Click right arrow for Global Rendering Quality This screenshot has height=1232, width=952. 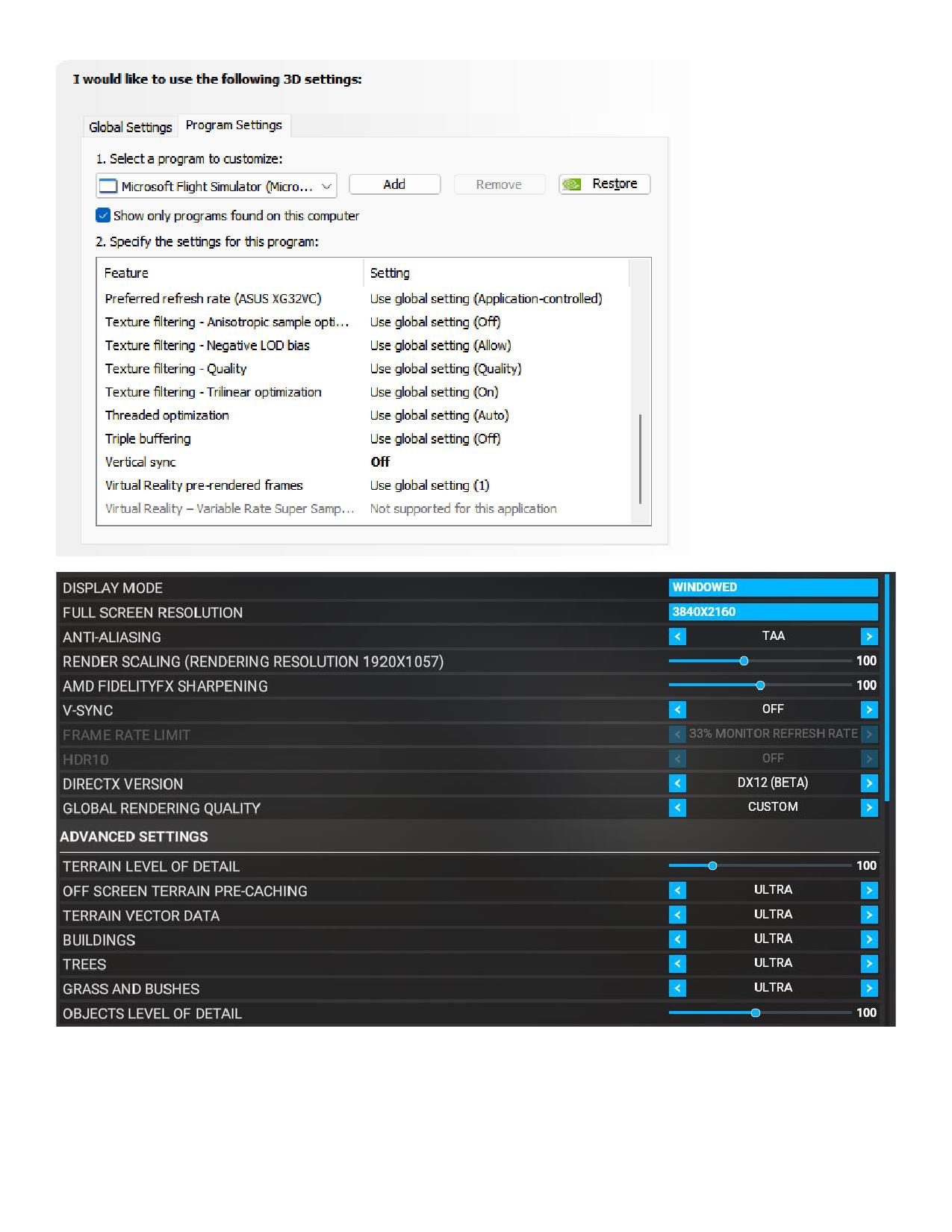(x=869, y=808)
